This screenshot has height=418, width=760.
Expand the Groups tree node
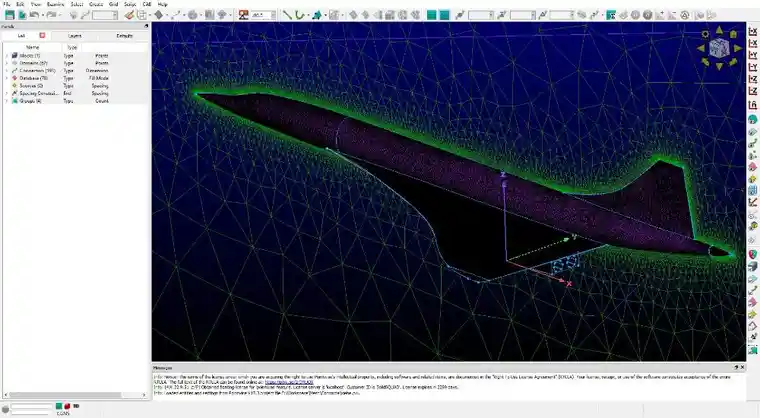(x=6, y=101)
